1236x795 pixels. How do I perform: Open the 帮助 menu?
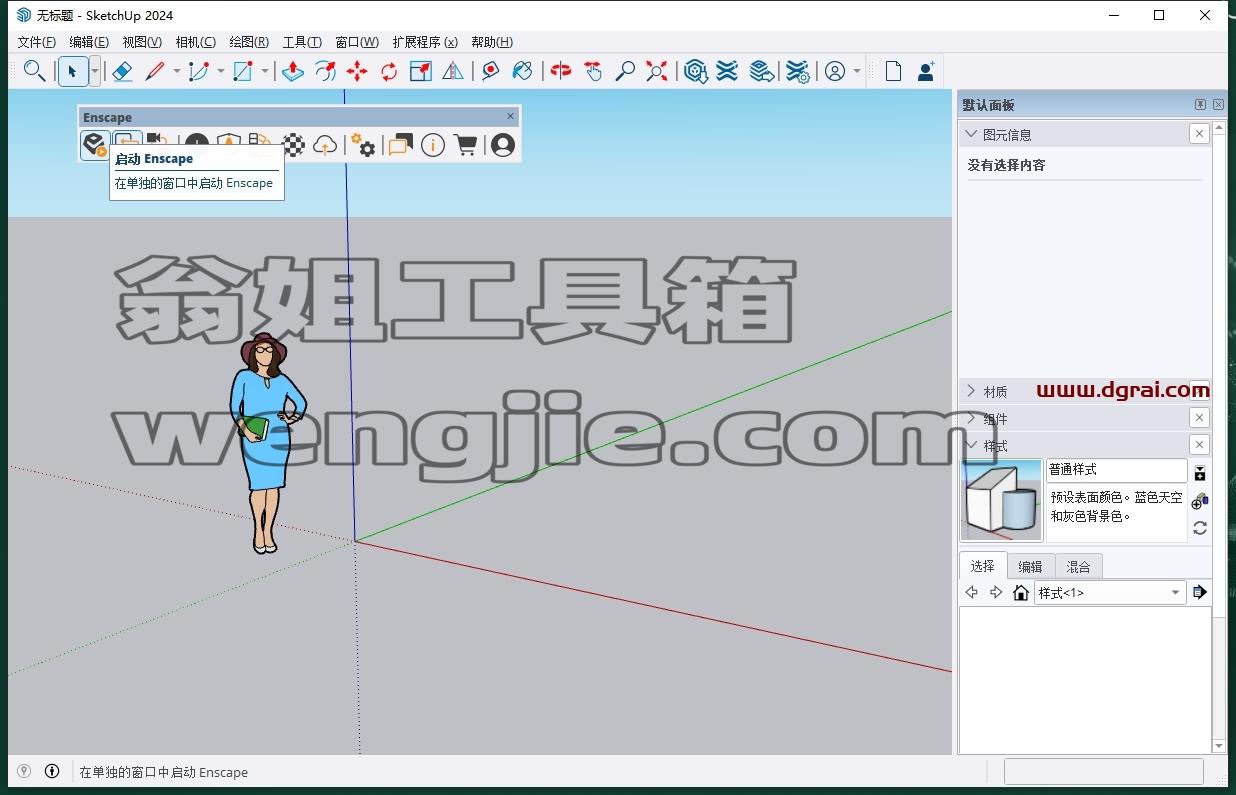(492, 42)
